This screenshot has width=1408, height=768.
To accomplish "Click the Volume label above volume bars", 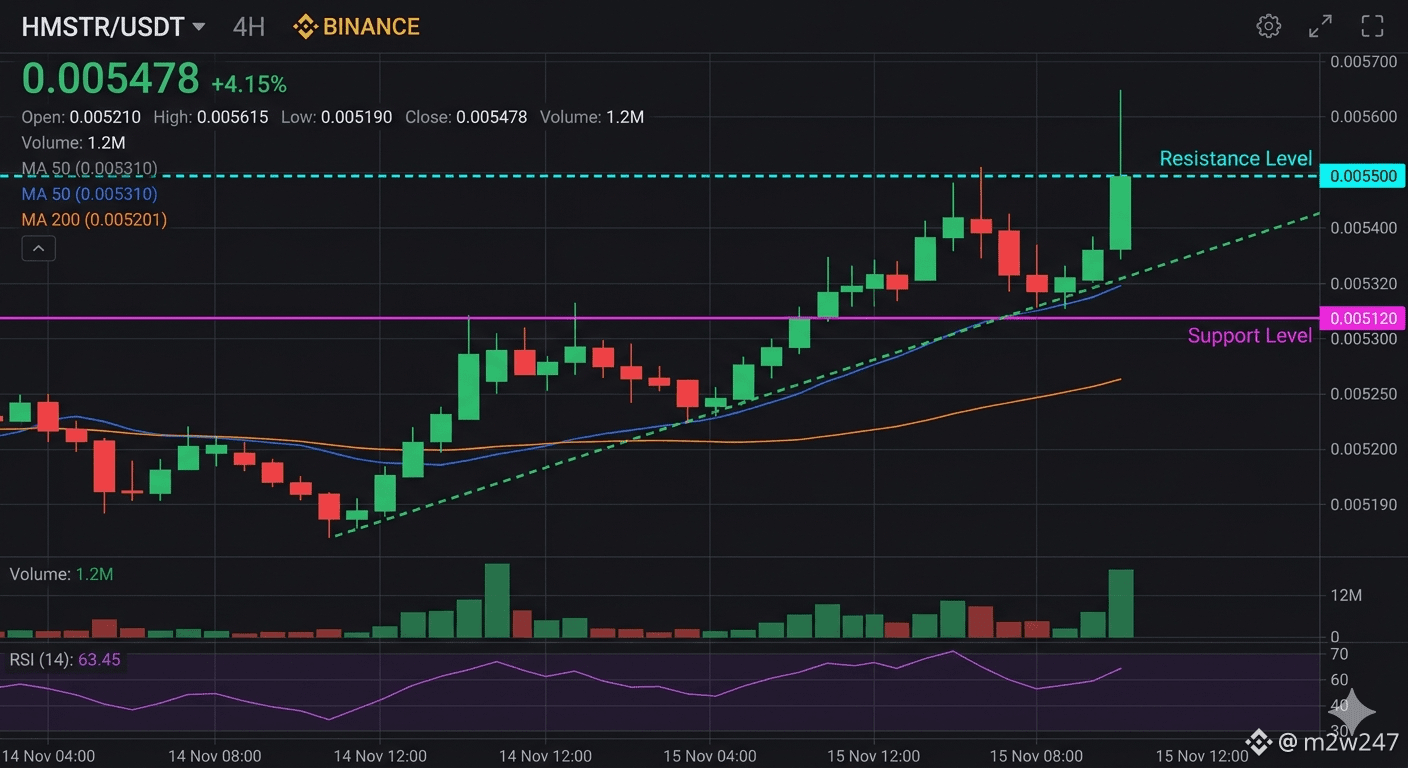I will 61,574.
